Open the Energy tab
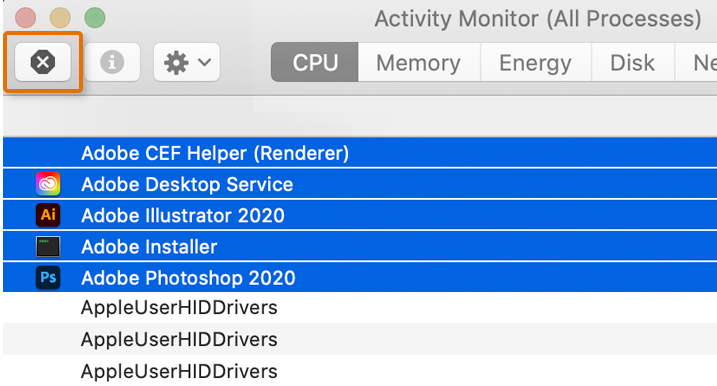The image size is (717, 386). pyautogui.click(x=535, y=62)
